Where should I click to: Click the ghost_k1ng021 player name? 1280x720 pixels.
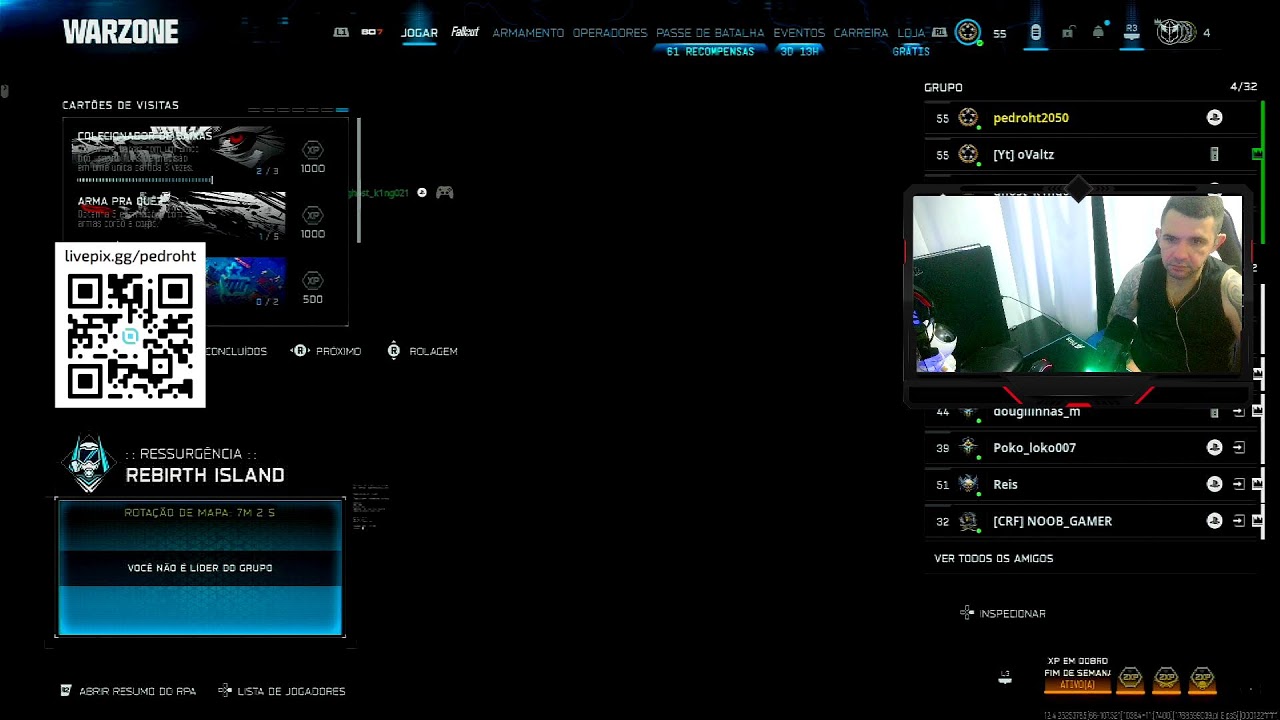pyautogui.click(x=378, y=193)
